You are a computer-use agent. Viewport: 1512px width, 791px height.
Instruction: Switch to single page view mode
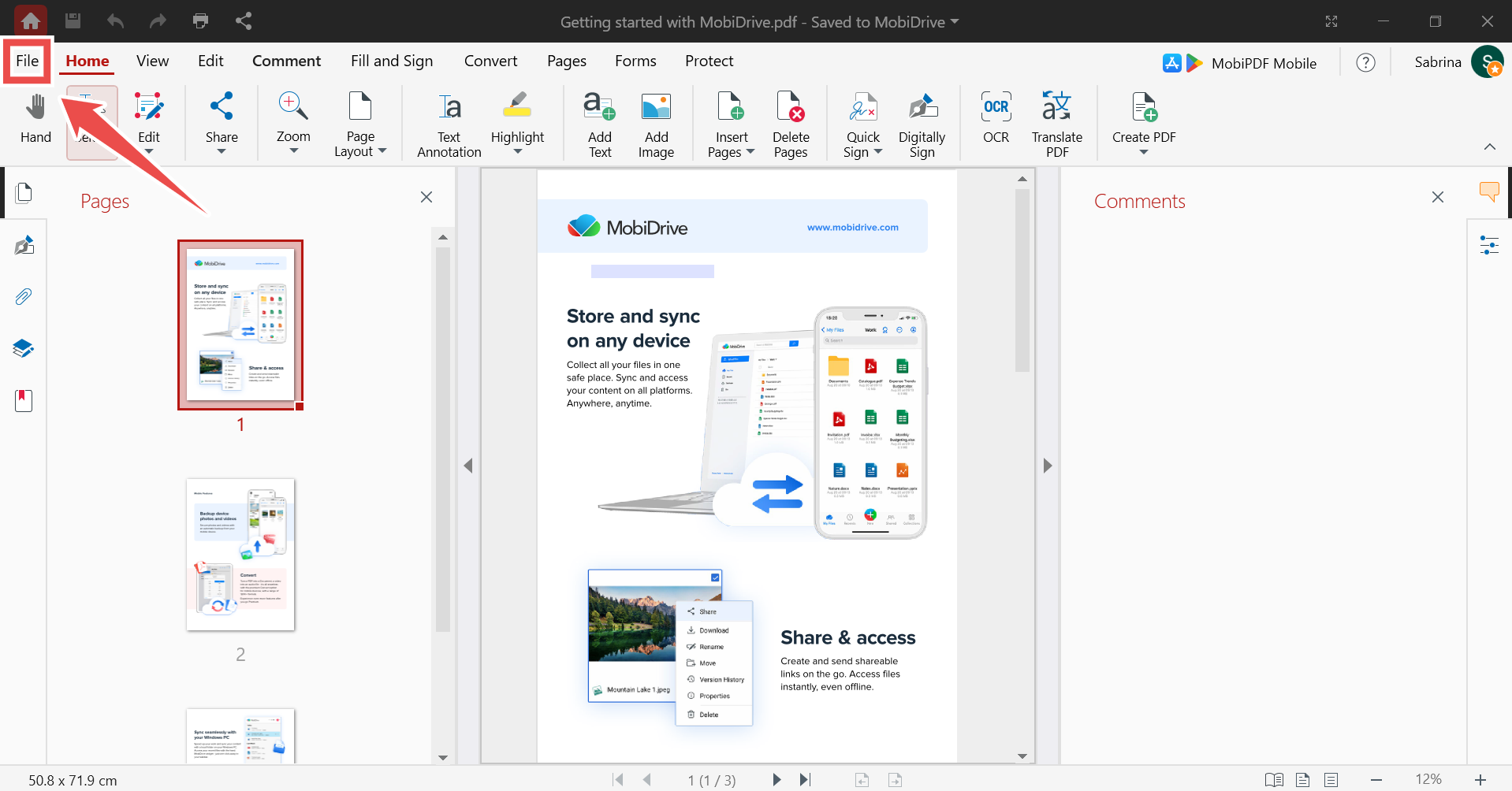1302,780
